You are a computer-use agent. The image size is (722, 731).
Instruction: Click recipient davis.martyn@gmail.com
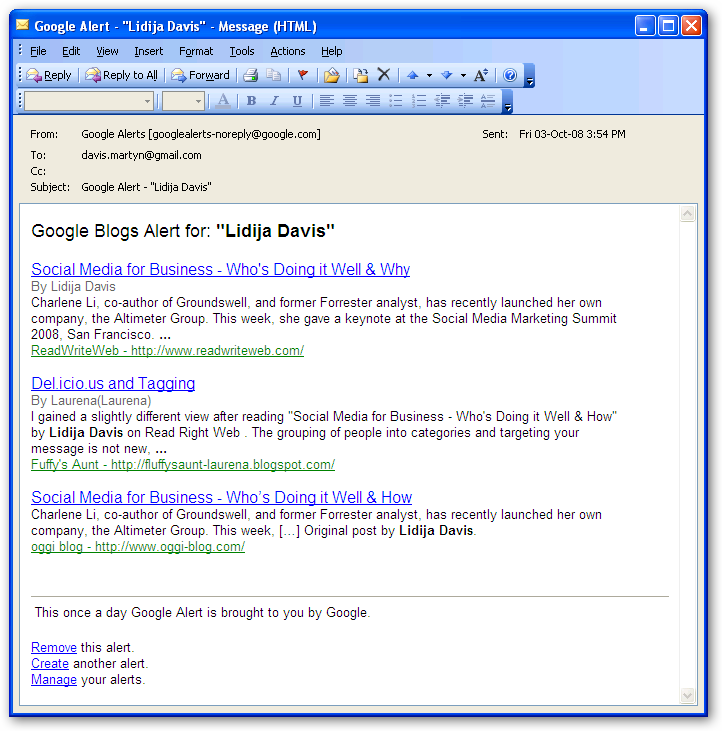coord(141,155)
